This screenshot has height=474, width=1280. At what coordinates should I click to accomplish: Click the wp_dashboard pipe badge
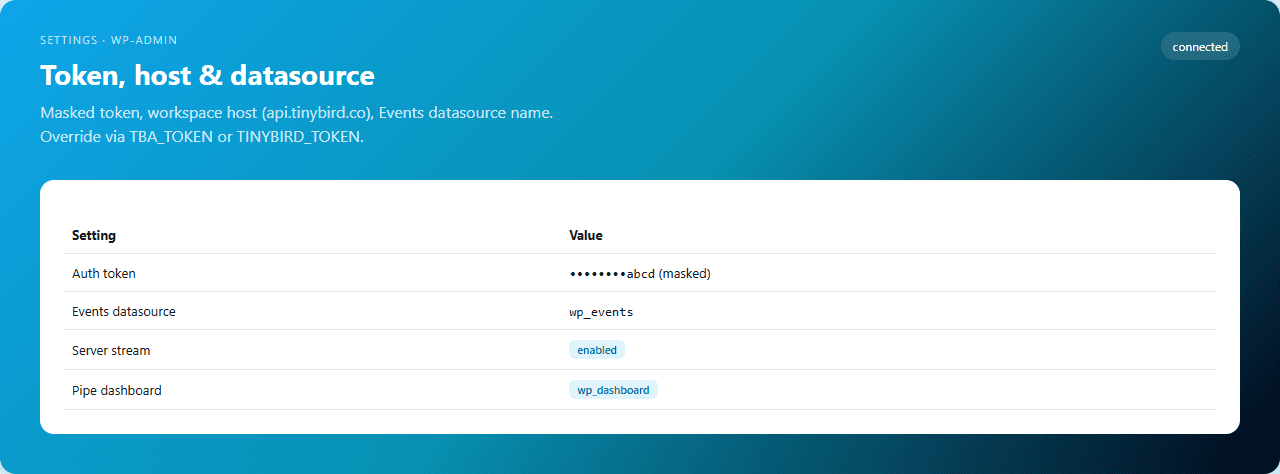[x=613, y=390]
